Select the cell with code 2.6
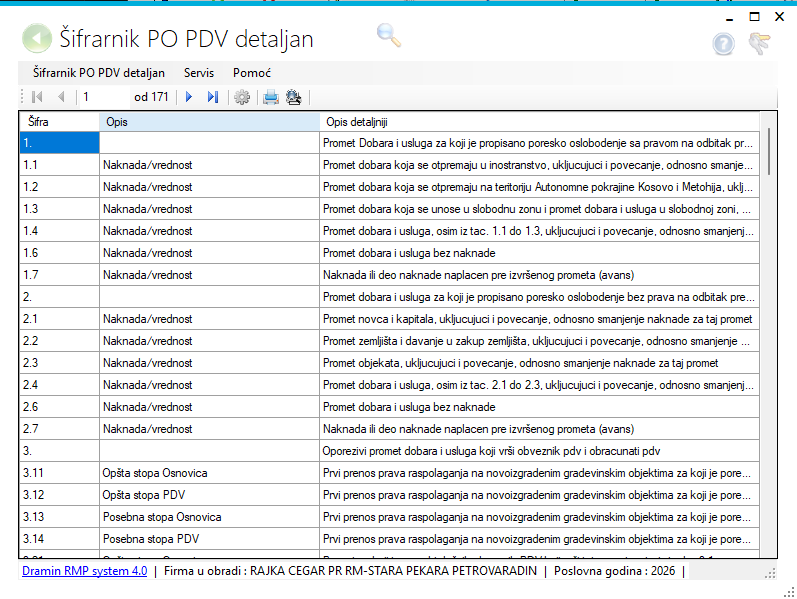 tap(59, 407)
